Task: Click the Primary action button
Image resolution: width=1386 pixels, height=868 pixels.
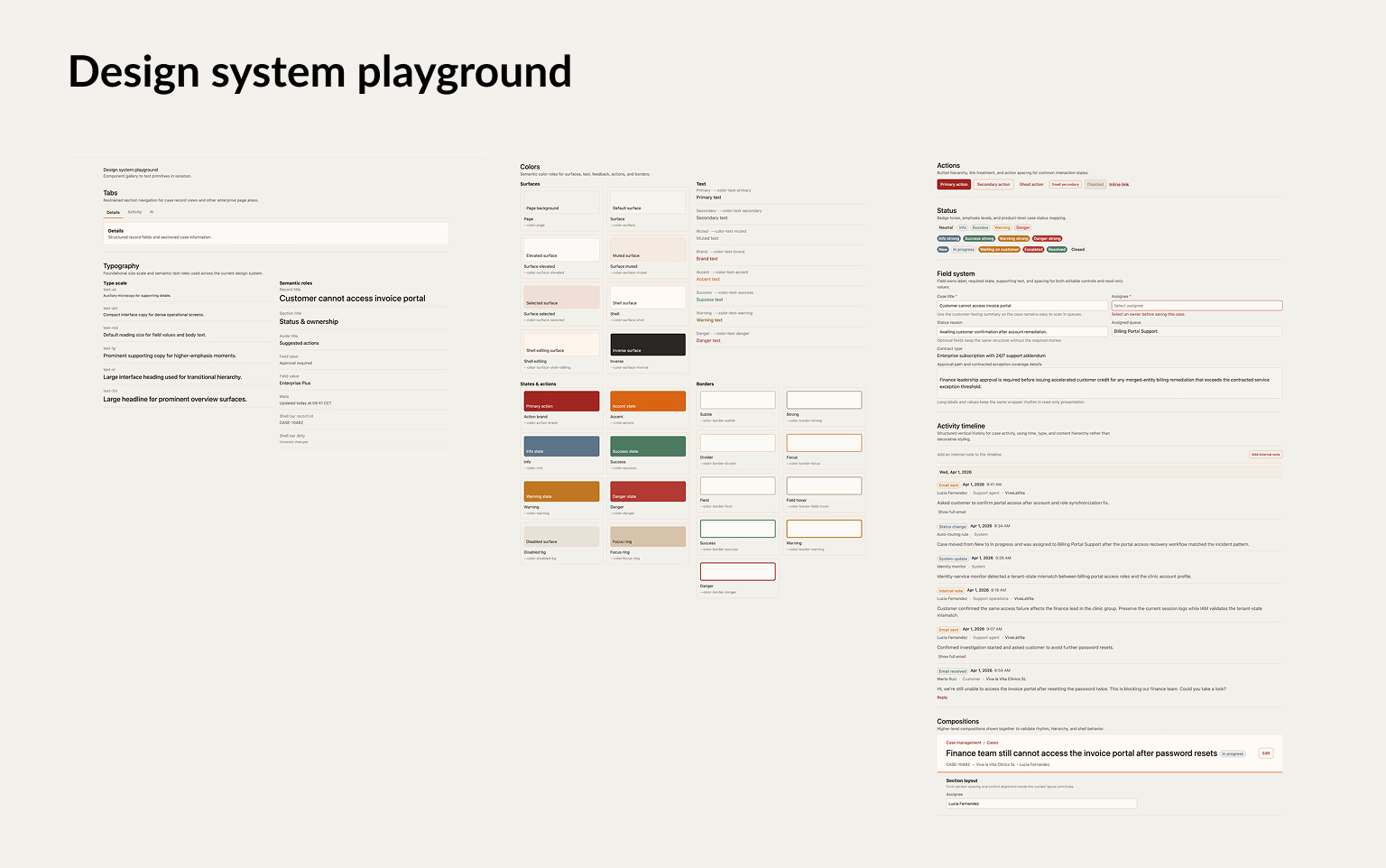Action: [954, 184]
